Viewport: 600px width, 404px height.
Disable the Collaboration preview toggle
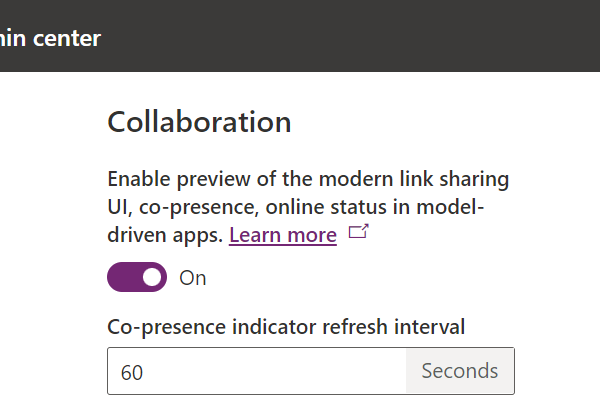click(137, 277)
